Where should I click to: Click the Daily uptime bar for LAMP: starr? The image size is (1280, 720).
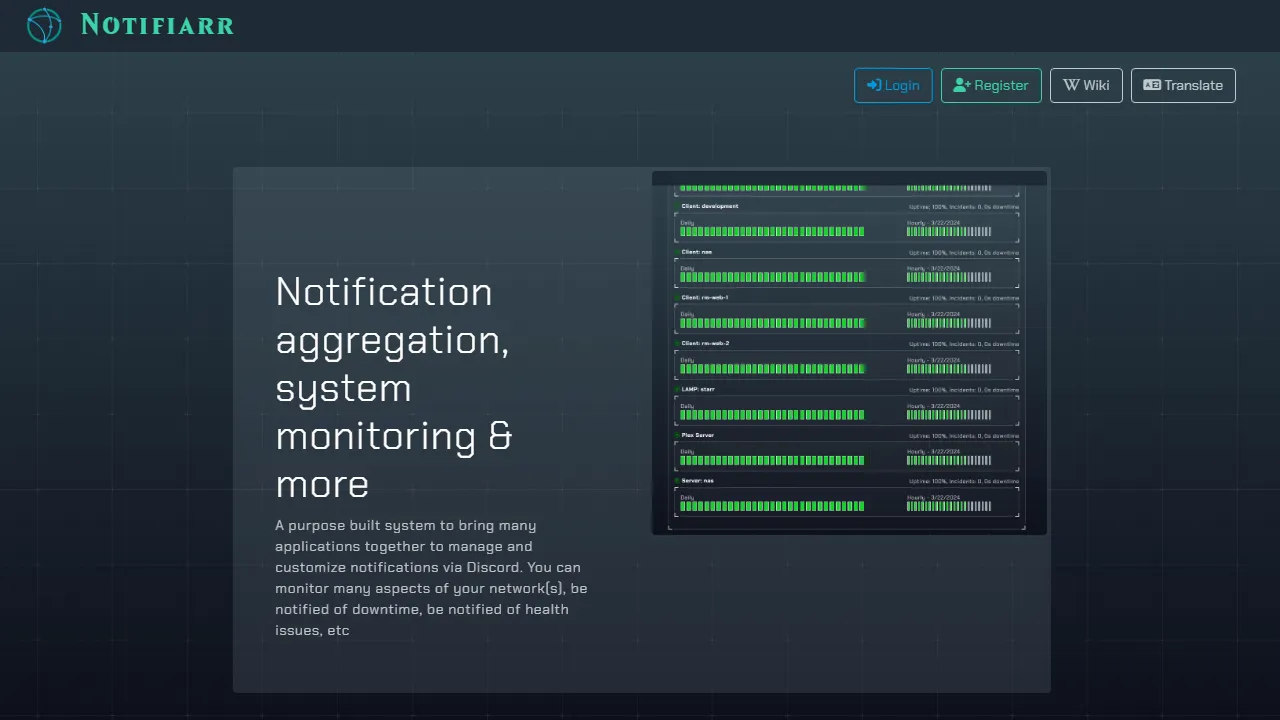pyautogui.click(x=771, y=414)
